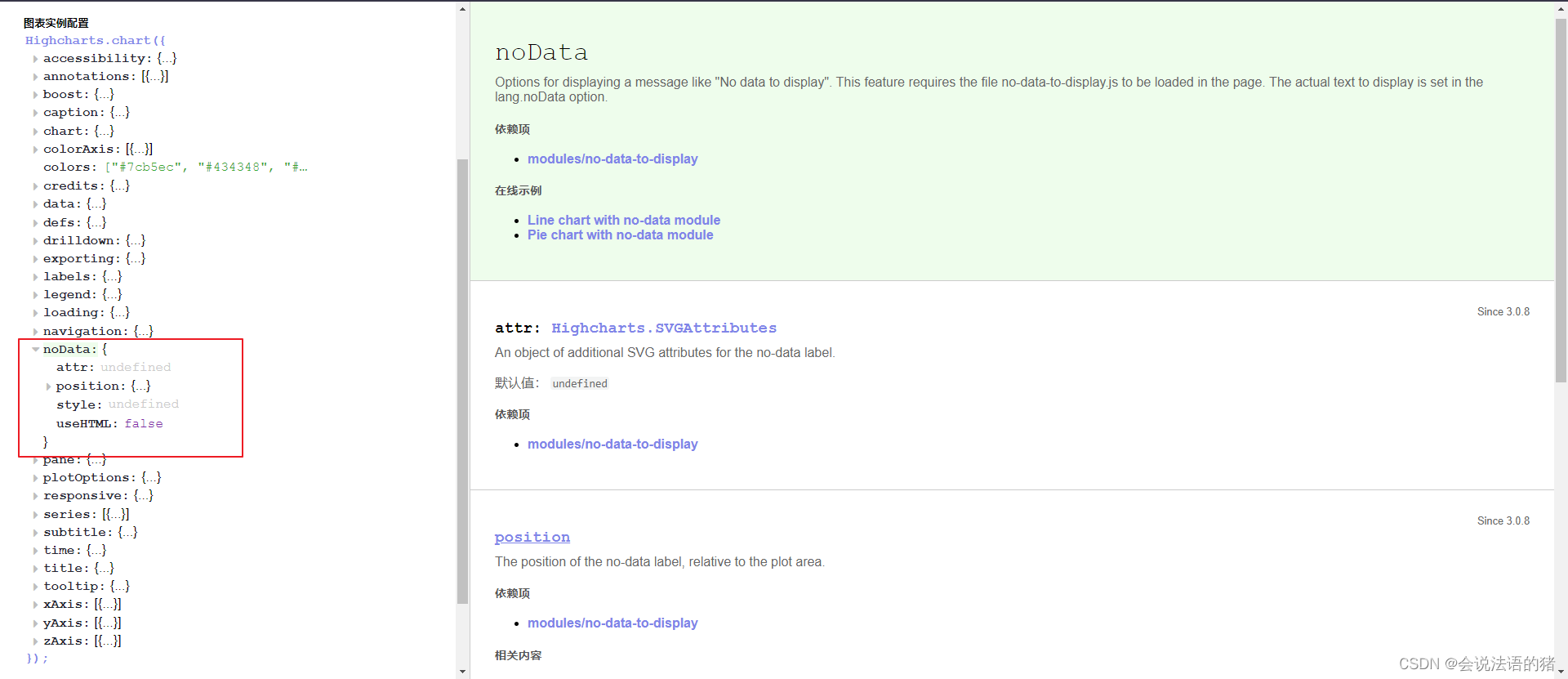
Task: Open the colors option in the tree
Action: pyautogui.click(x=70, y=168)
